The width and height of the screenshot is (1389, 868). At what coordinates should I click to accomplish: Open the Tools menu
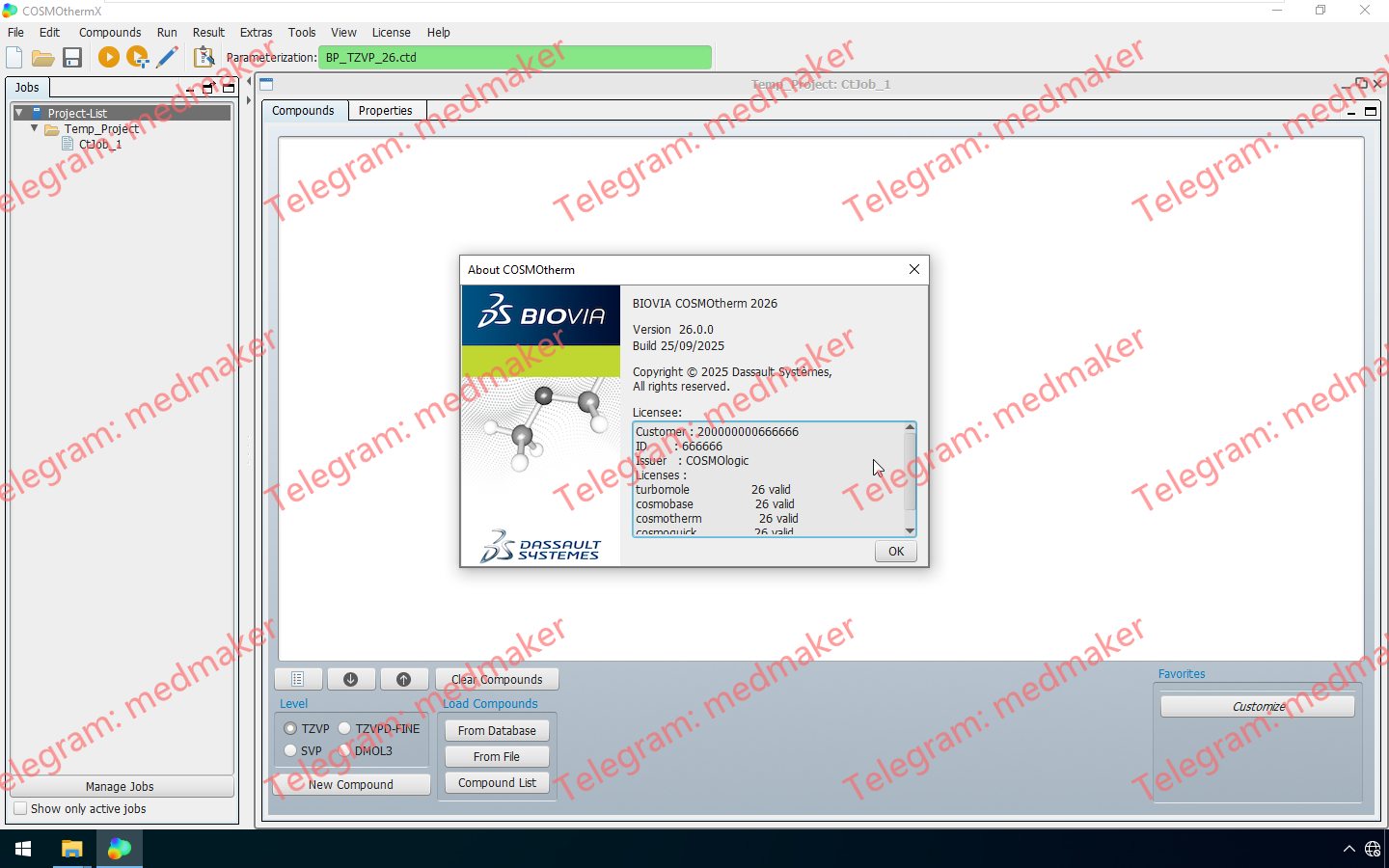click(302, 32)
